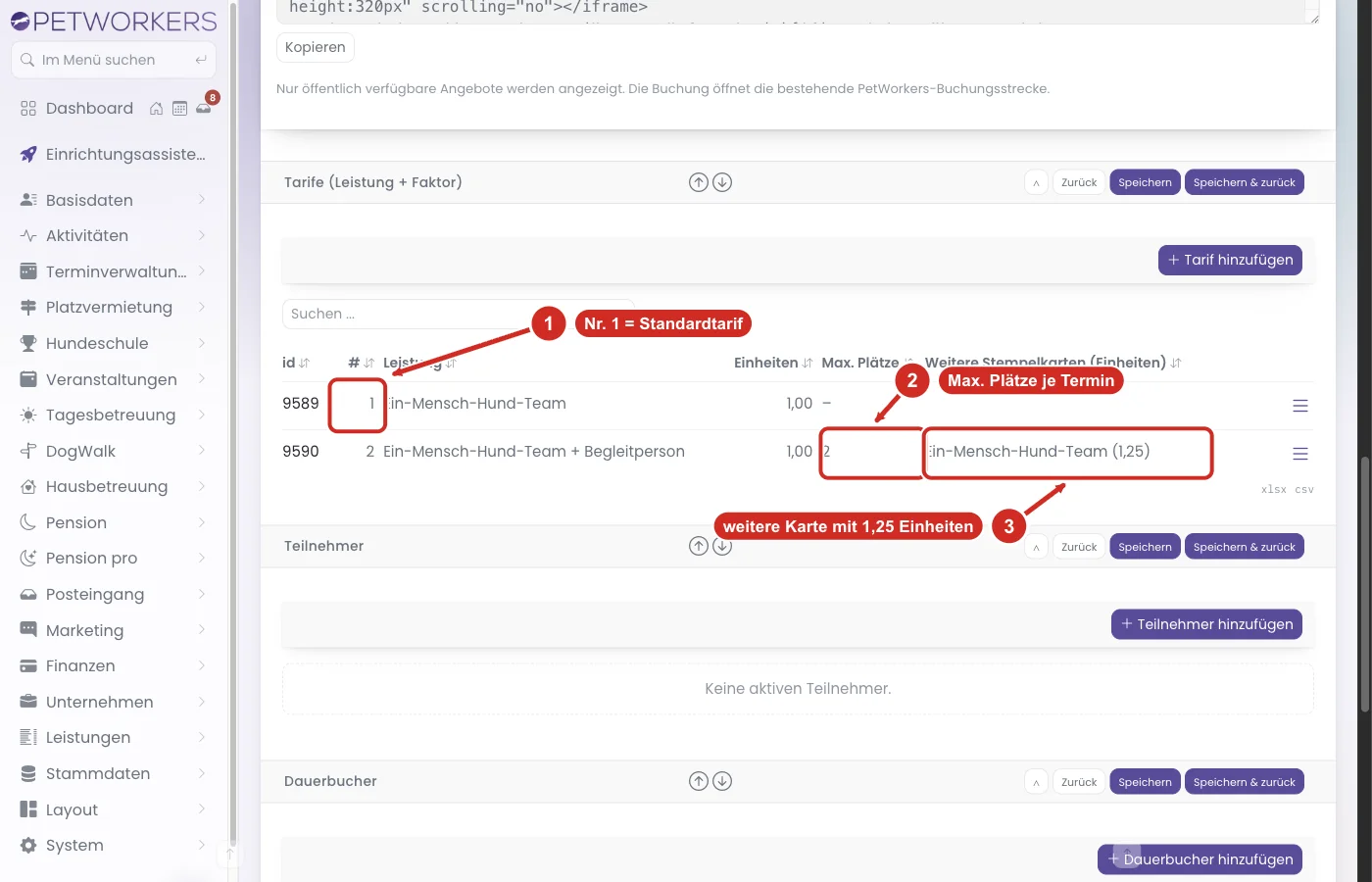Open the Dashboard grid icon entry
This screenshot has width=1372, height=882.
[28, 109]
